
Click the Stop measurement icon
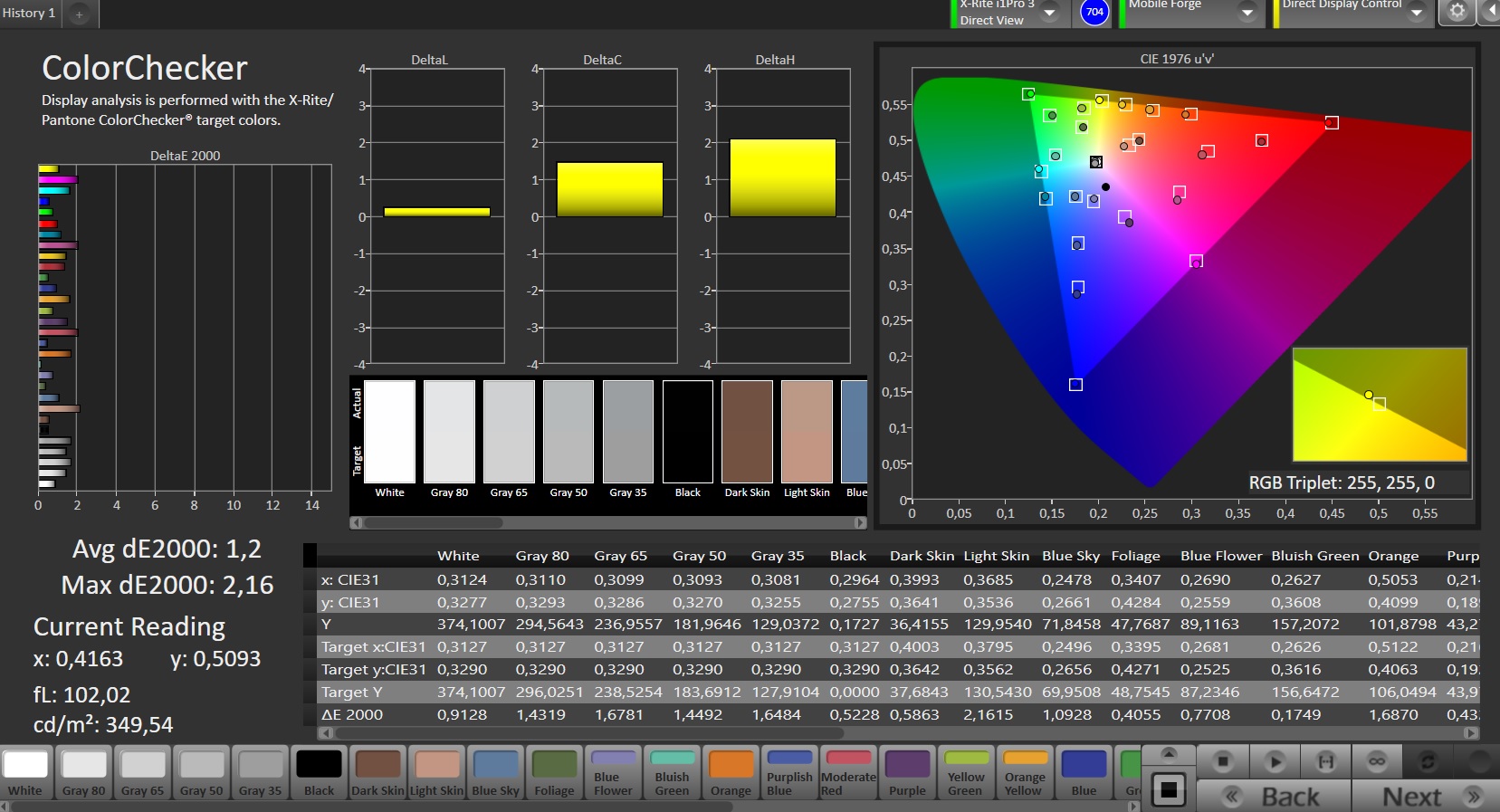coord(1223,761)
